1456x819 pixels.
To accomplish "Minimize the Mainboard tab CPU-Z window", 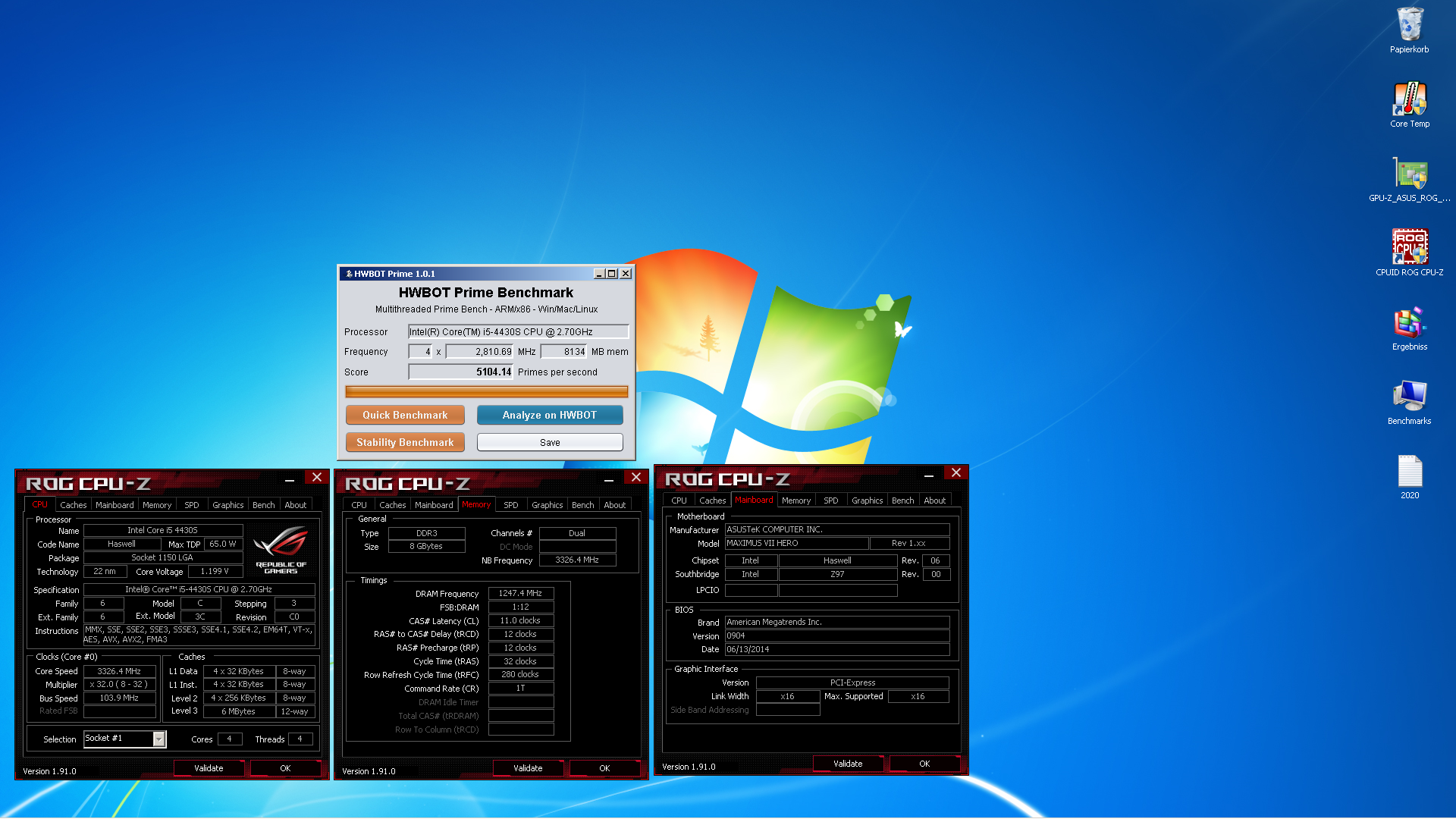I will tap(929, 475).
